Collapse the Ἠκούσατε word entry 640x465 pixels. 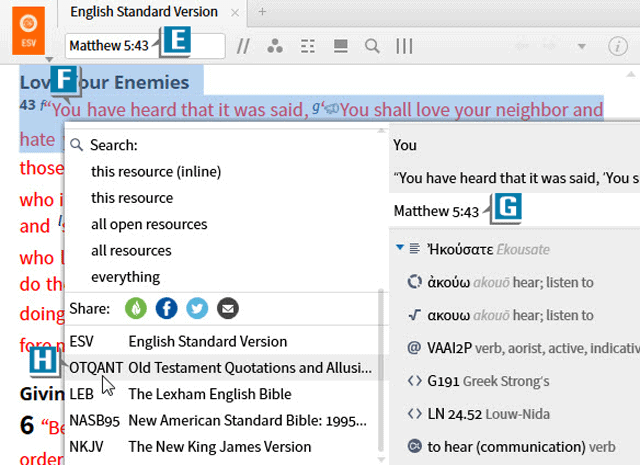click(x=400, y=248)
